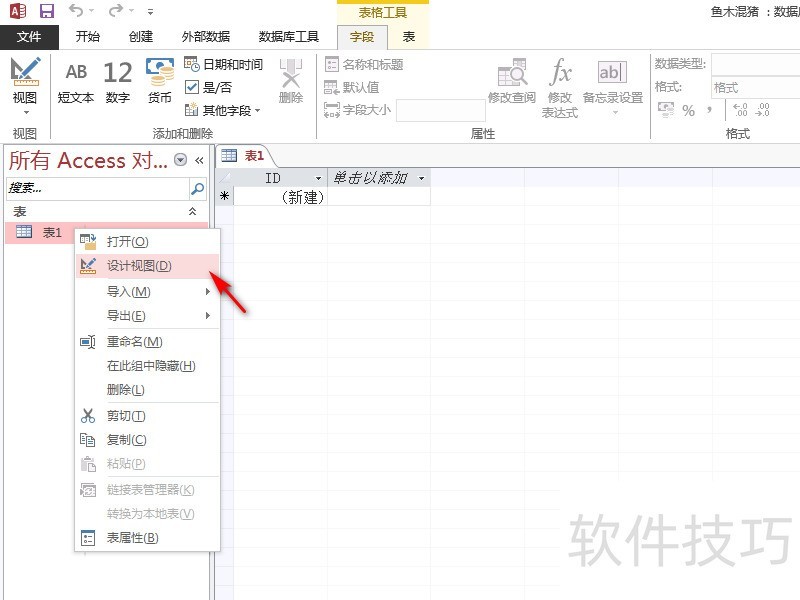This screenshot has height=600, width=800.
Task: Select the 表 ribbon tab
Action: [409, 37]
